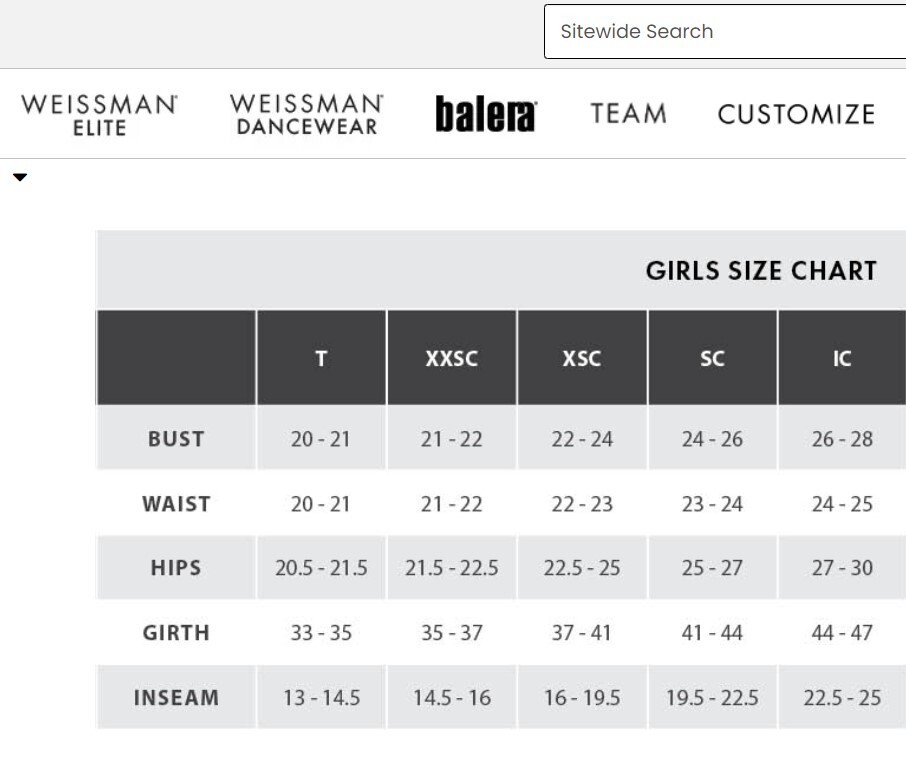Viewport: 906px width, 767px height.
Task: Select the XXSC size column header
Action: pos(452,358)
